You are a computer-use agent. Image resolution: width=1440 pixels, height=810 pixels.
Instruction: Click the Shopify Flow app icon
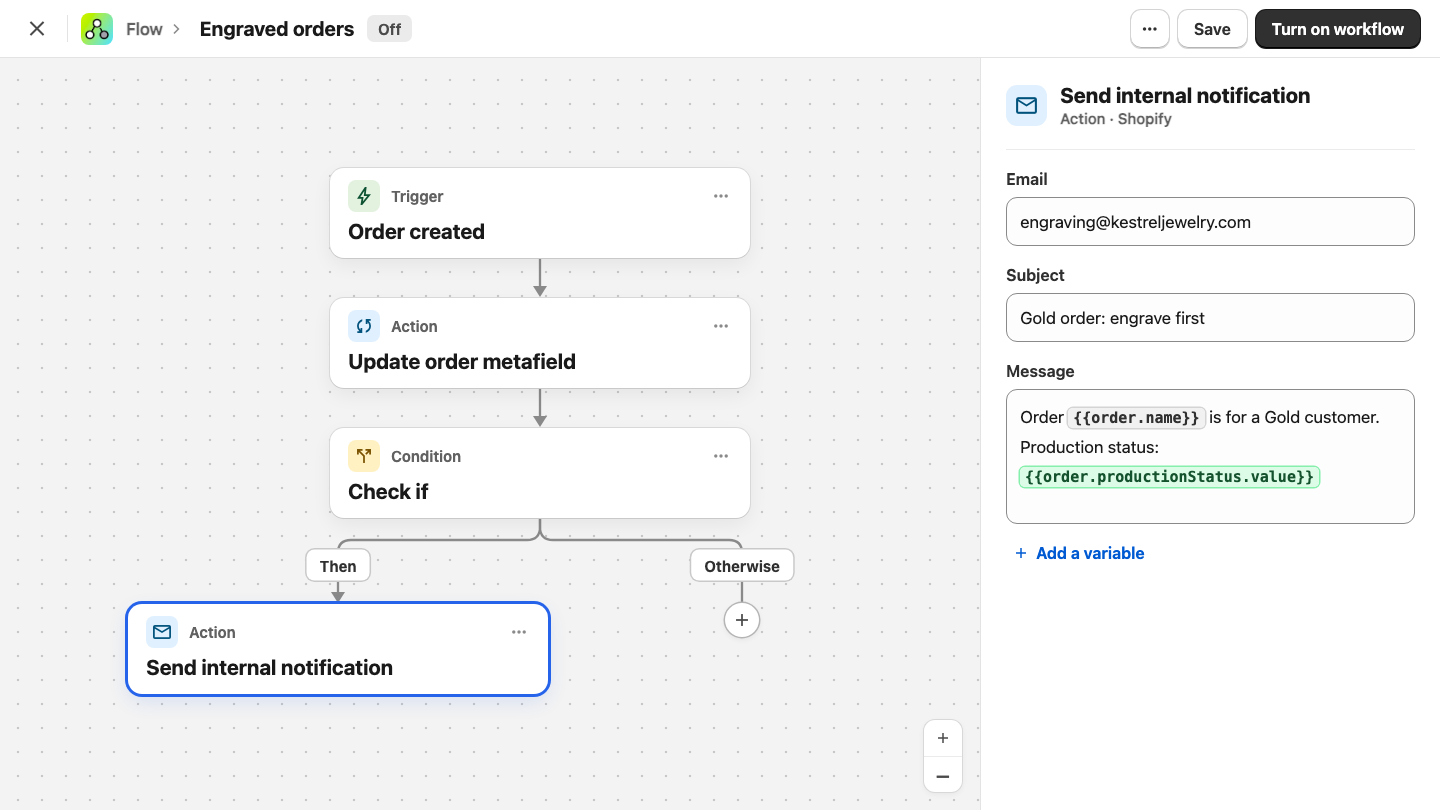pyautogui.click(x=97, y=29)
